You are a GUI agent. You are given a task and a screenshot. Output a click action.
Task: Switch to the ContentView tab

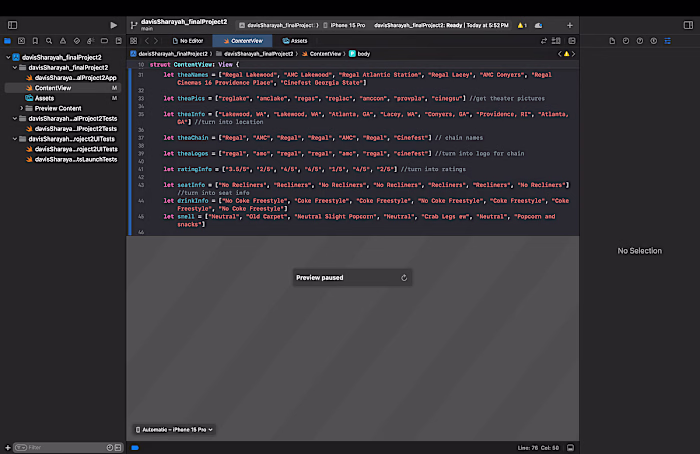243,41
